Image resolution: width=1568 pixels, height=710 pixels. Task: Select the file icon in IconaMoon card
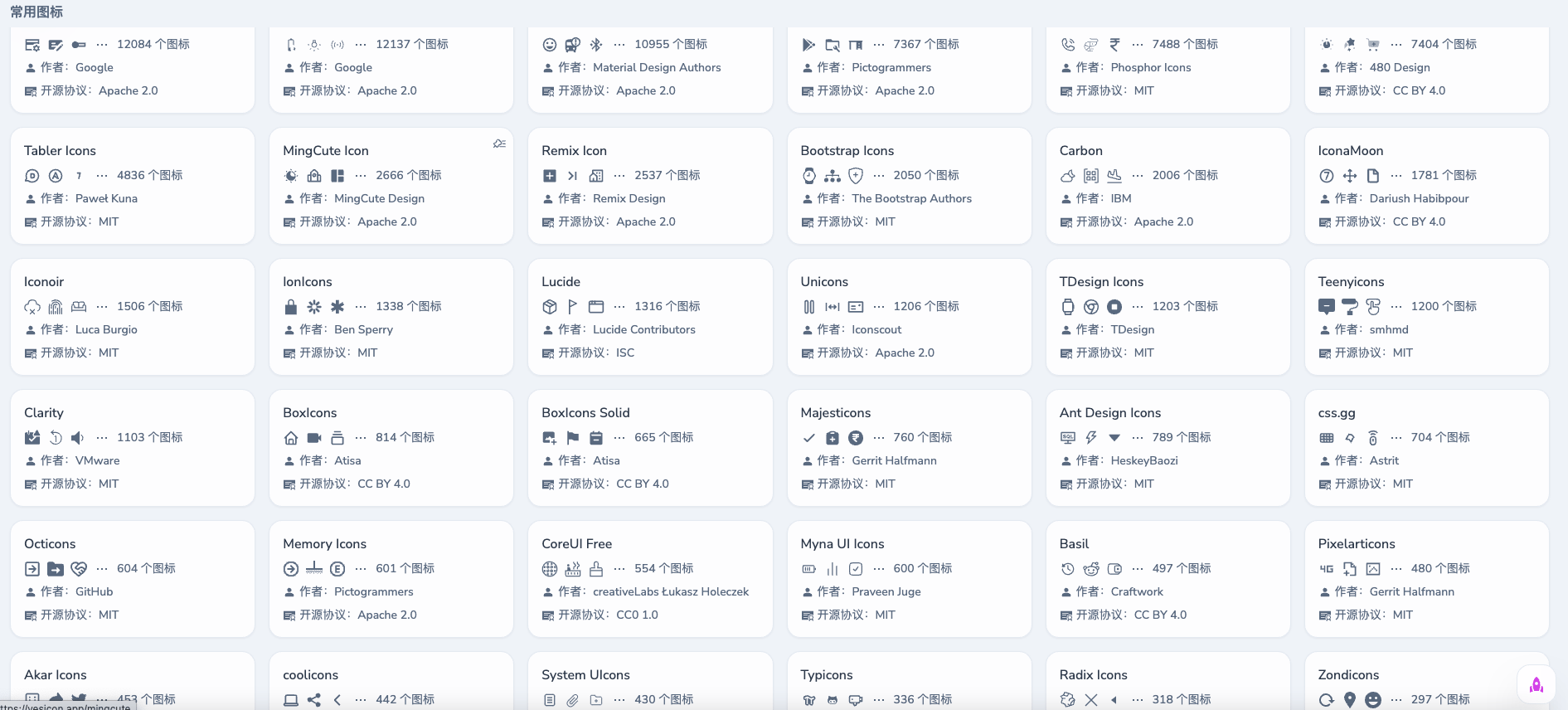tap(1373, 176)
